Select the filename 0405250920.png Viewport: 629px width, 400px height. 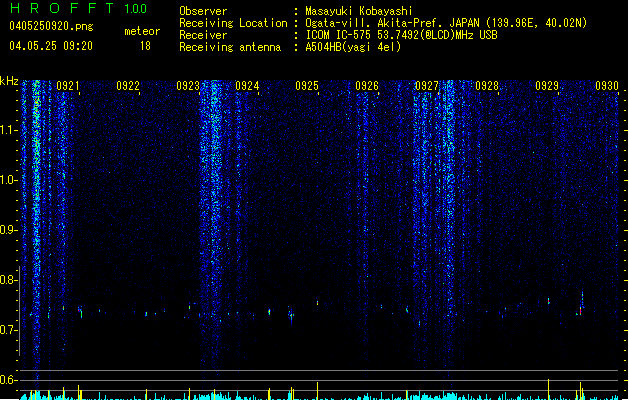pos(51,26)
